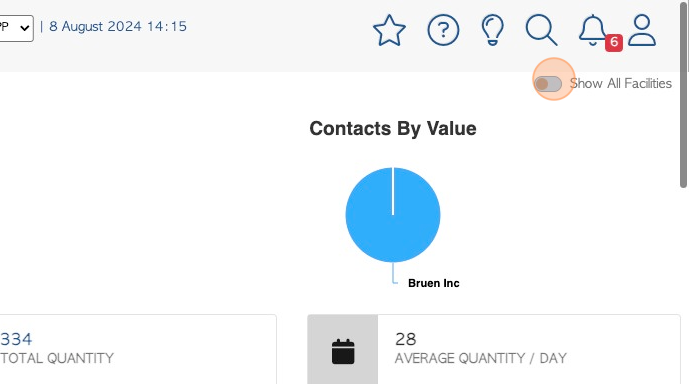Open the dropdown beside the date
The width and height of the screenshot is (689, 384).
point(16,28)
